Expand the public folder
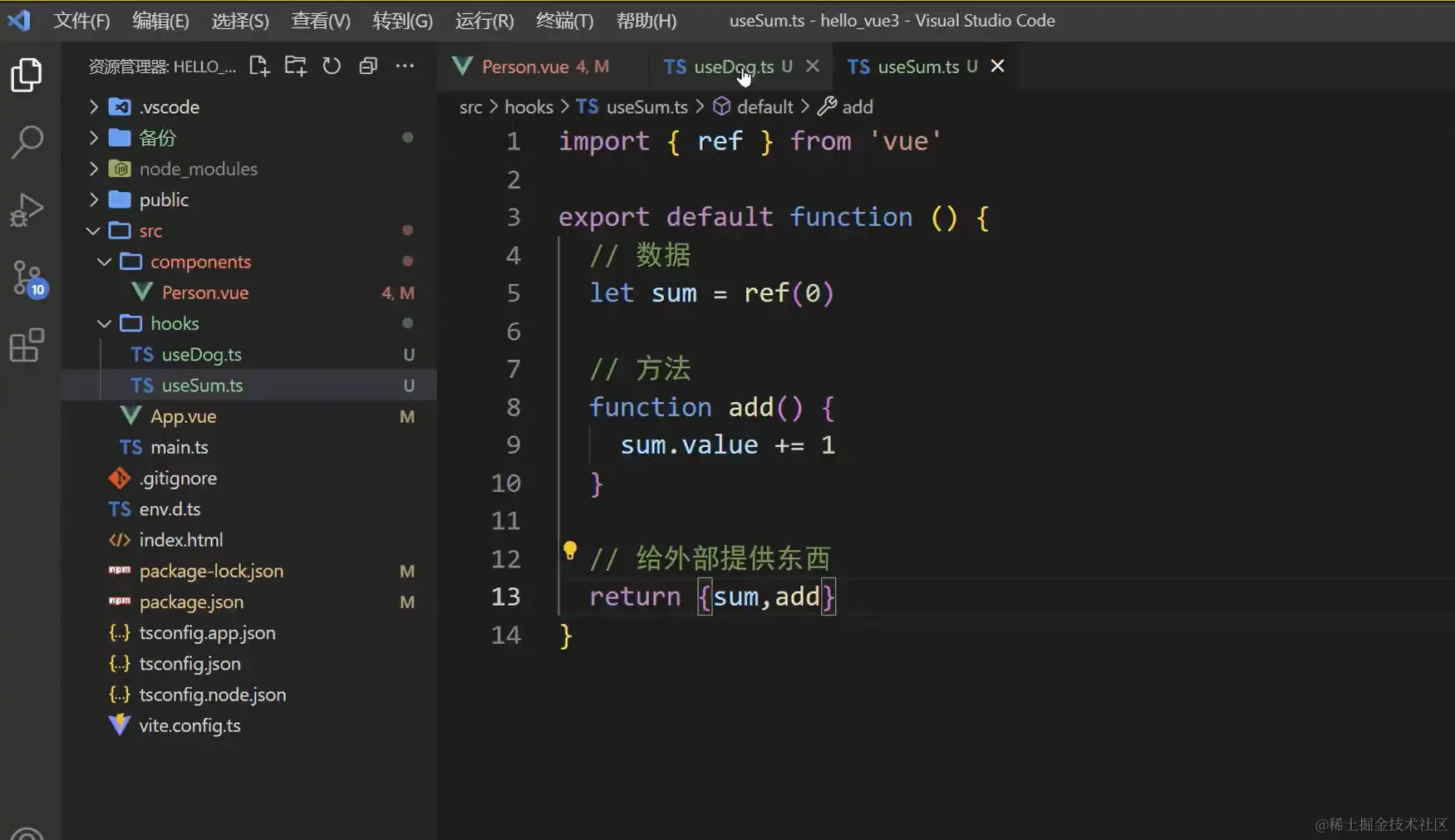1455x840 pixels. click(94, 199)
